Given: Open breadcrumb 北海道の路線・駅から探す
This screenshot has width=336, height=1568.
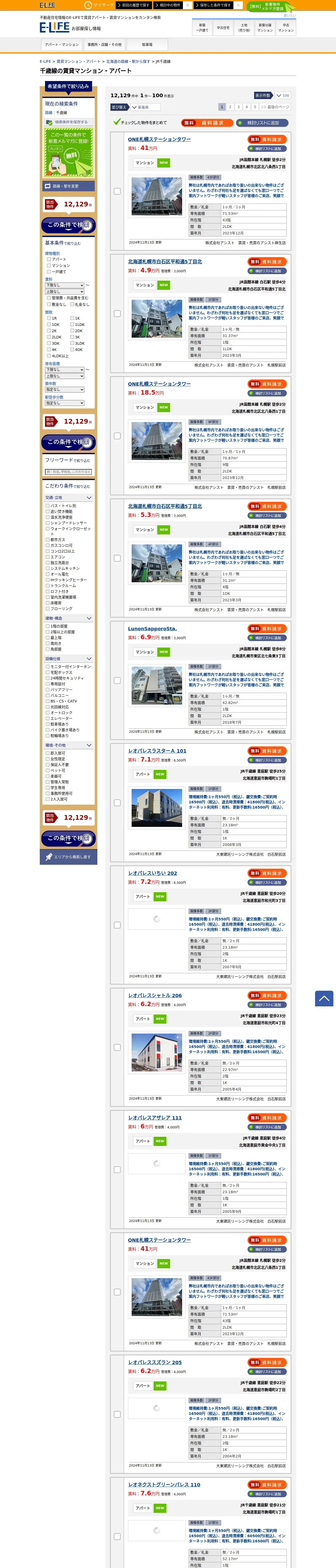Looking at the screenshot, I should [128, 61].
